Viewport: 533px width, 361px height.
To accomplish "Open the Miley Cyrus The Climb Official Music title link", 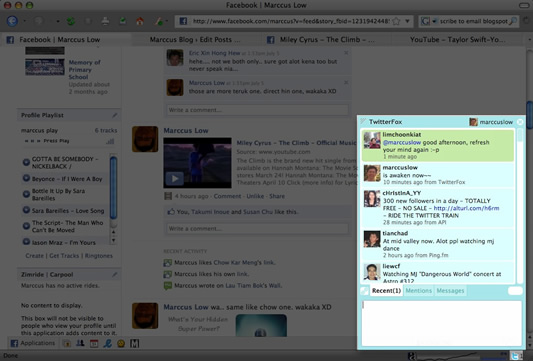I will (x=296, y=143).
